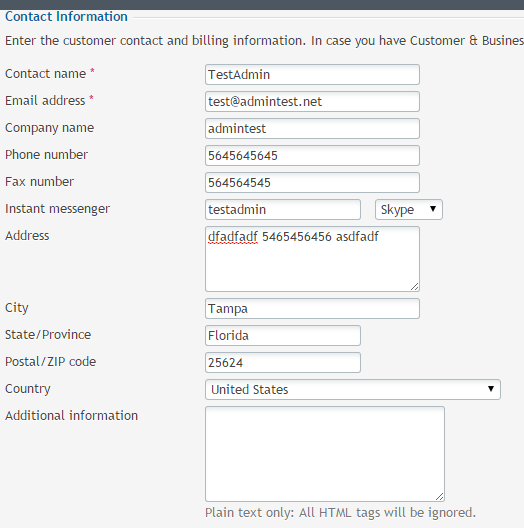
Task: Click the Country label text
Action: pyautogui.click(x=28, y=389)
